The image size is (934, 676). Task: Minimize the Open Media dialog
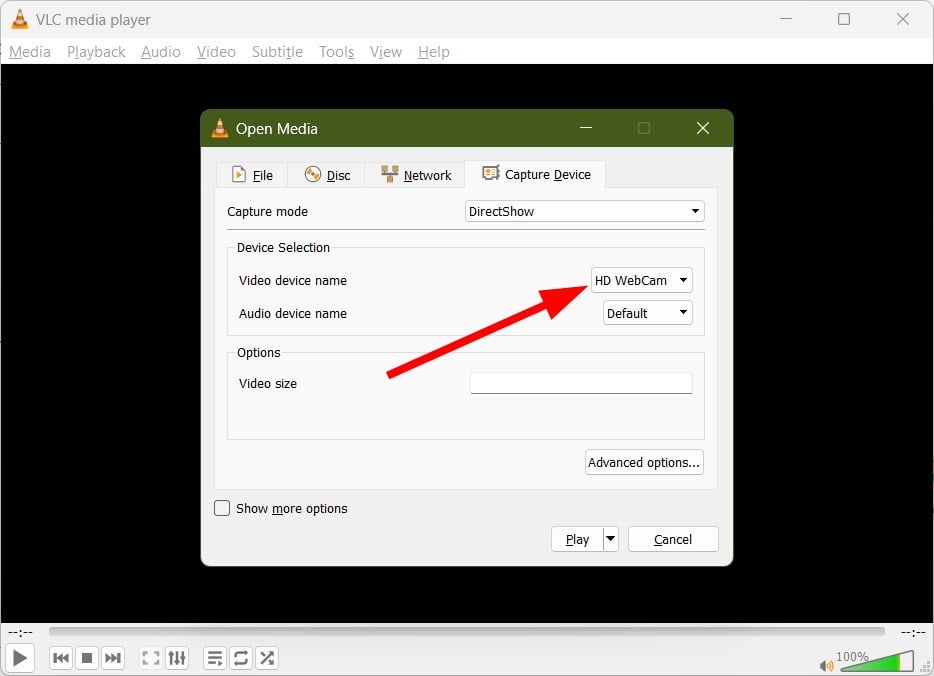[x=586, y=128]
